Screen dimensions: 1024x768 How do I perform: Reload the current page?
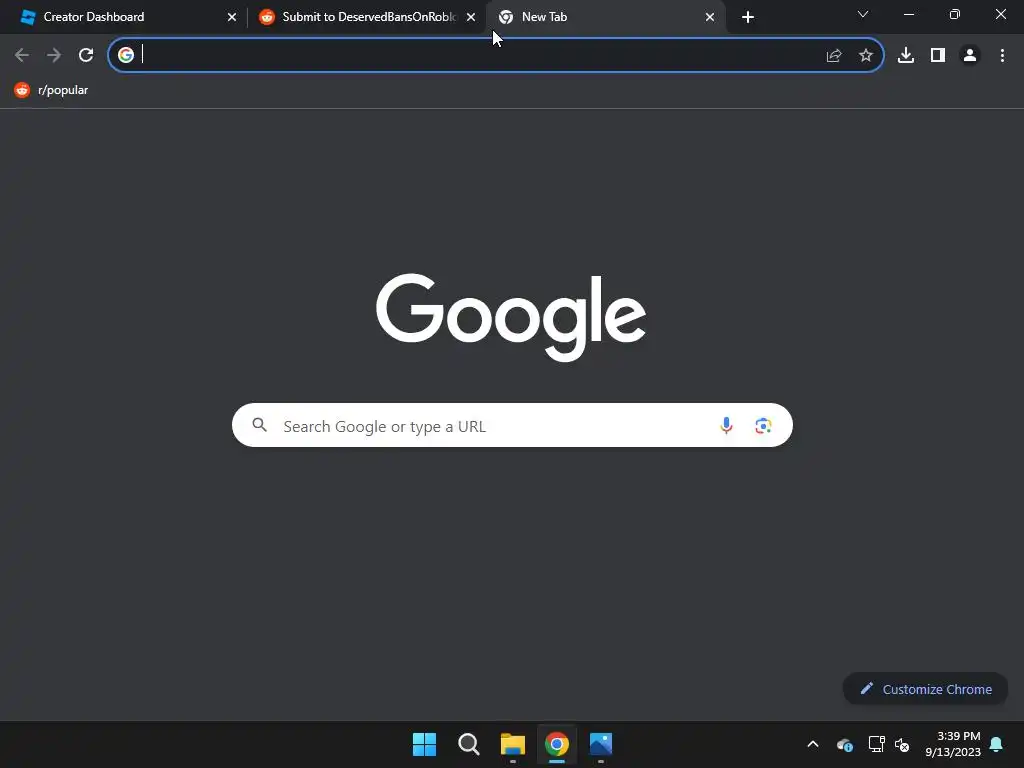(86, 55)
